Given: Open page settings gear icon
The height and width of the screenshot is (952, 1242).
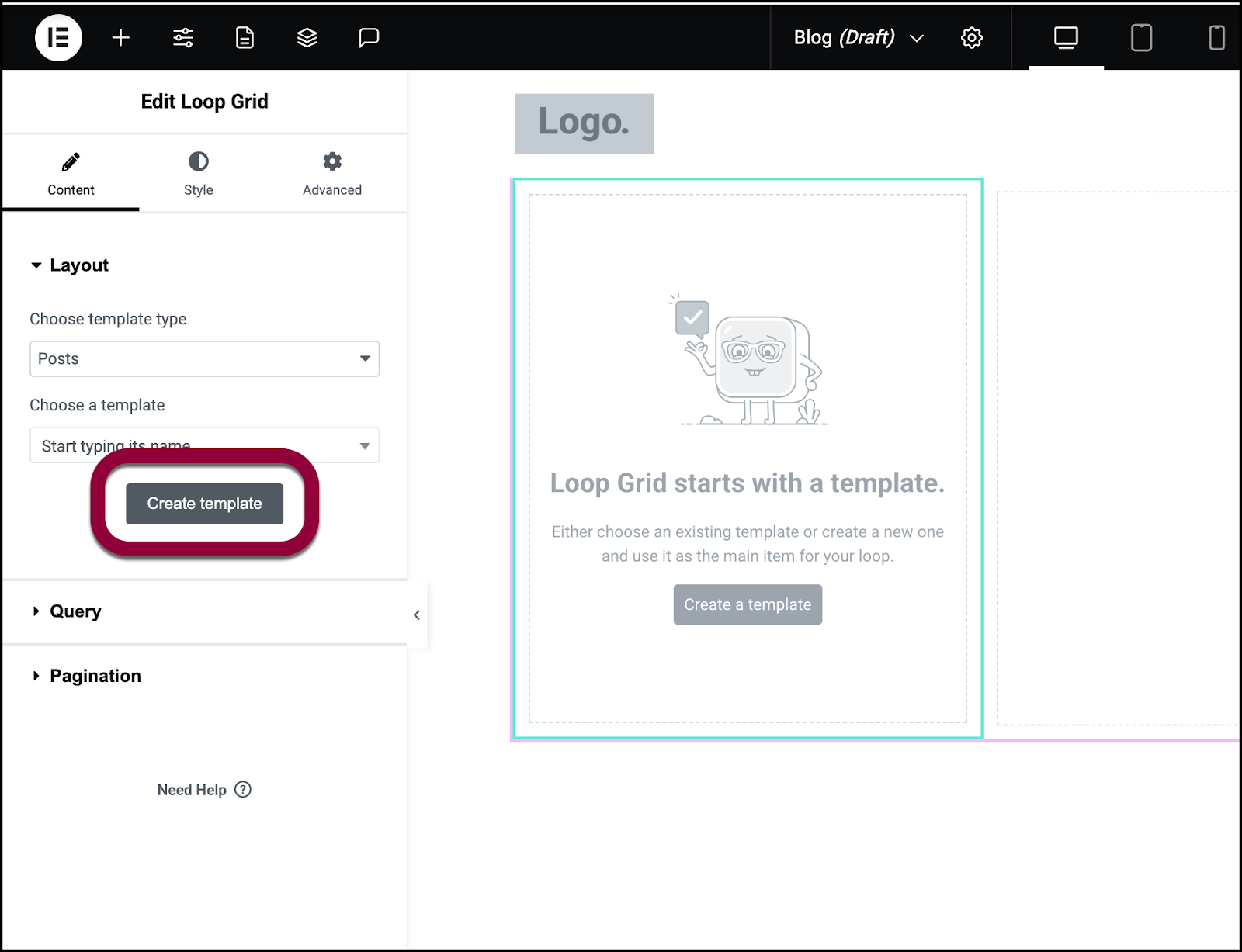Looking at the screenshot, I should [971, 37].
